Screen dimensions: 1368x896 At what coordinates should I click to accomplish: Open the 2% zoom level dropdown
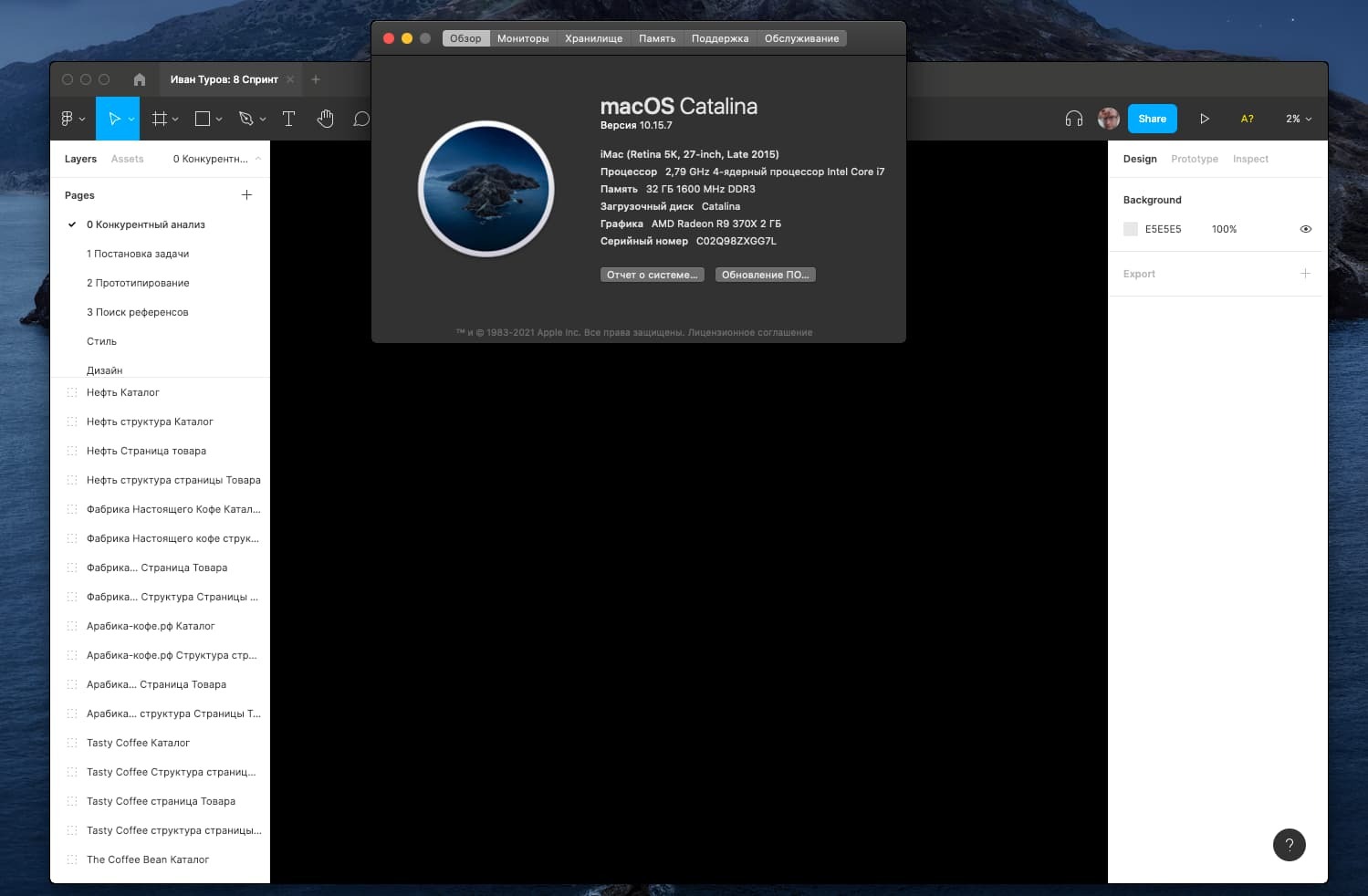click(1299, 119)
